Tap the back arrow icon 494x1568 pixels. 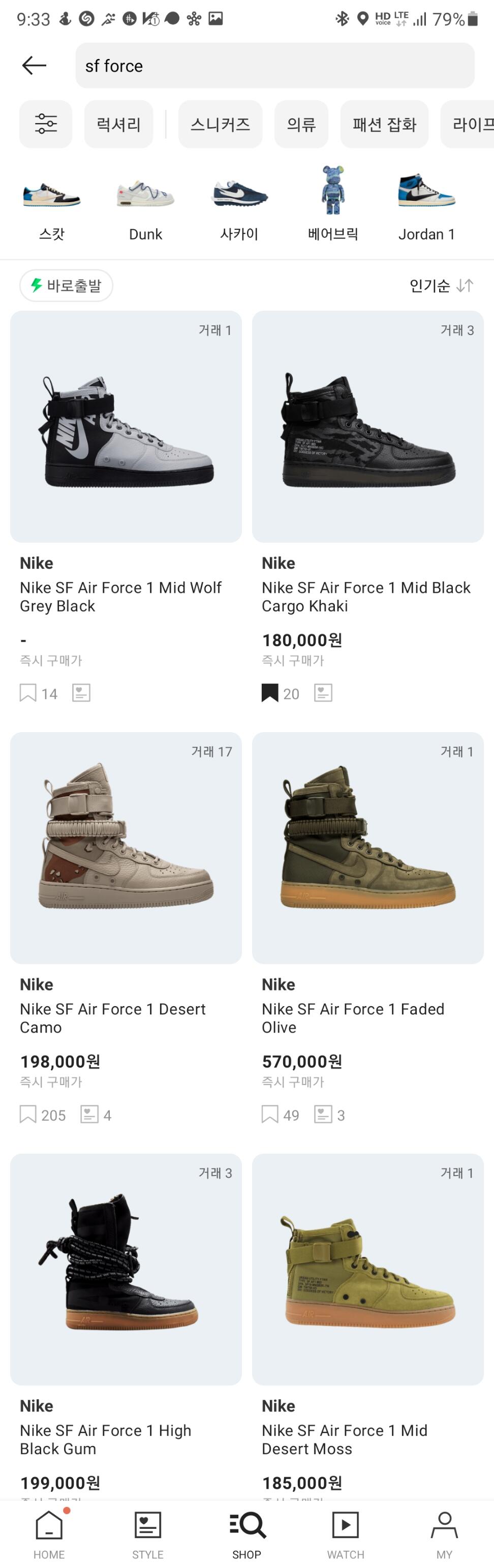click(34, 65)
